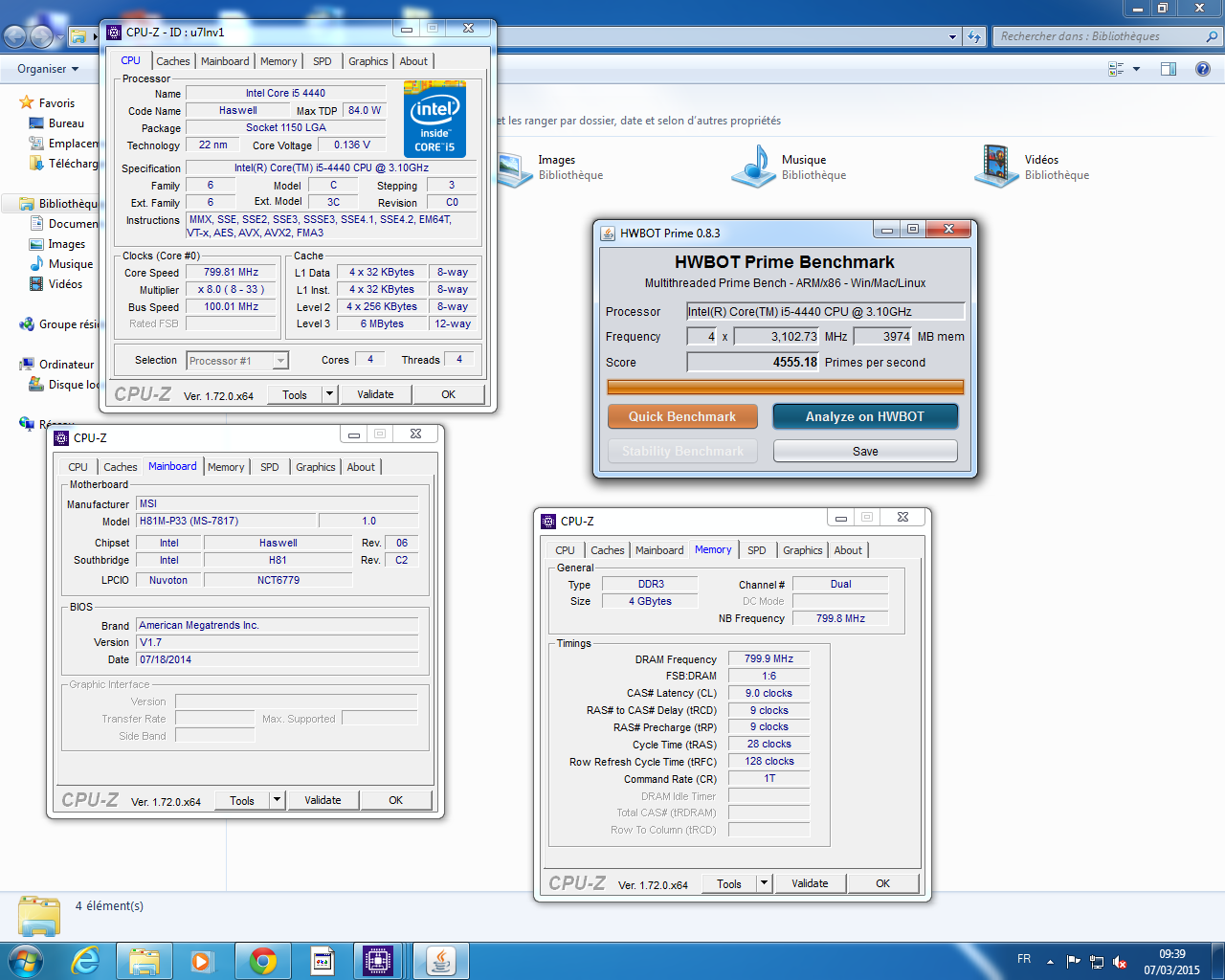Click the HWBOT Score field
Viewport: 1225px width, 980px height.
tap(753, 362)
